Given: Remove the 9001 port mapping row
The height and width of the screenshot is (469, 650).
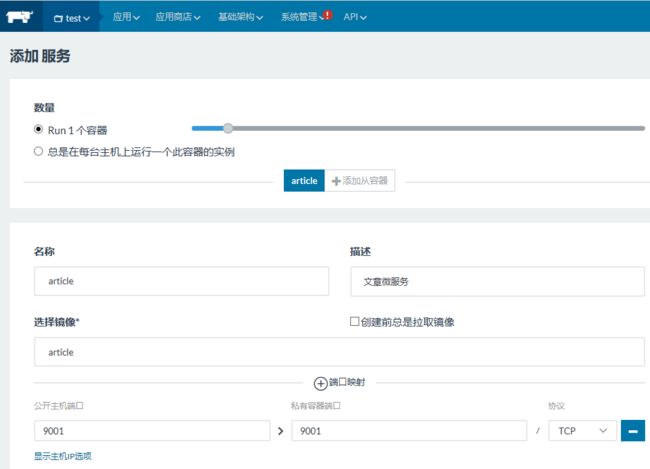Looking at the screenshot, I should (632, 430).
